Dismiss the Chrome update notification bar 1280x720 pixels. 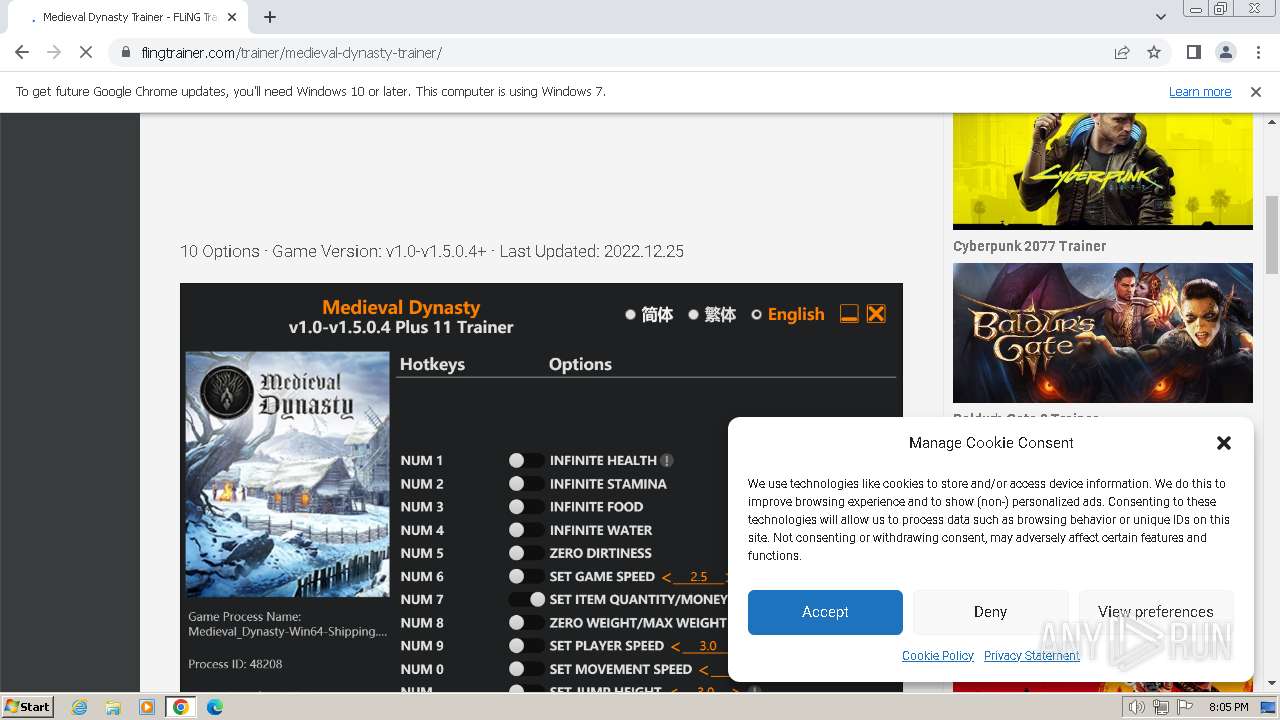coord(1256,92)
